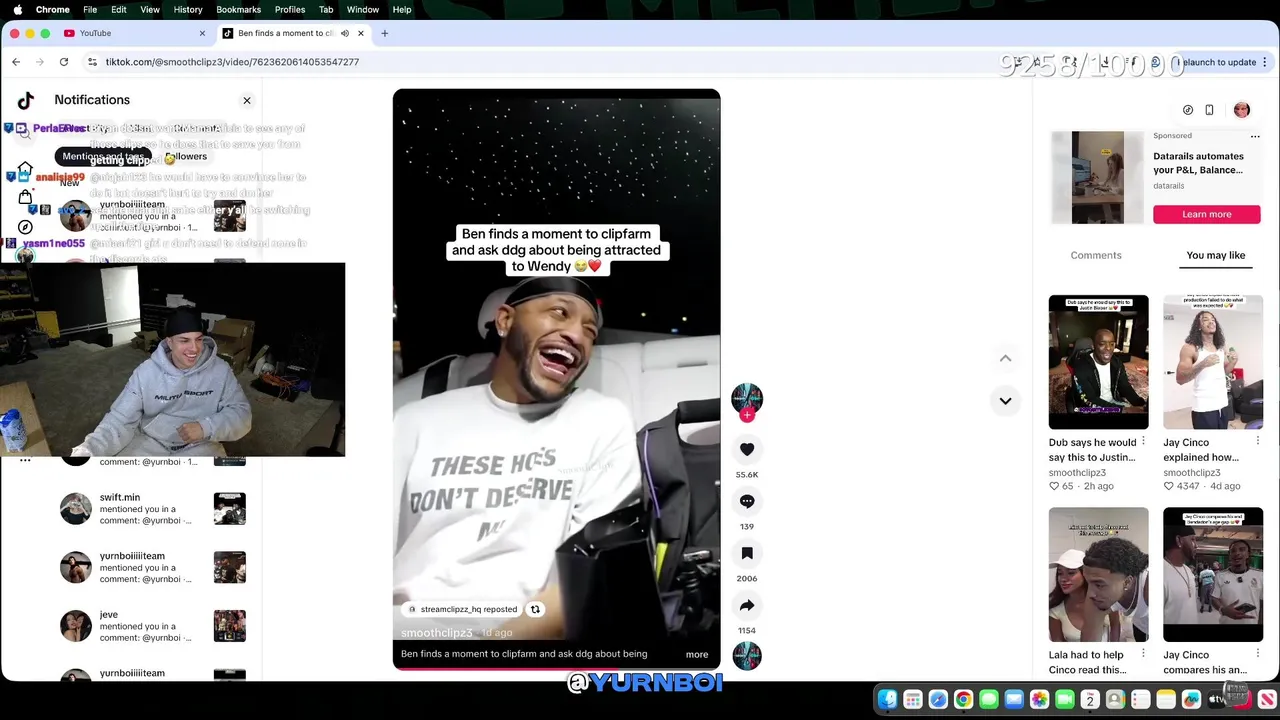Open the Apple menu
This screenshot has width=1280, height=720.
coord(17,9)
